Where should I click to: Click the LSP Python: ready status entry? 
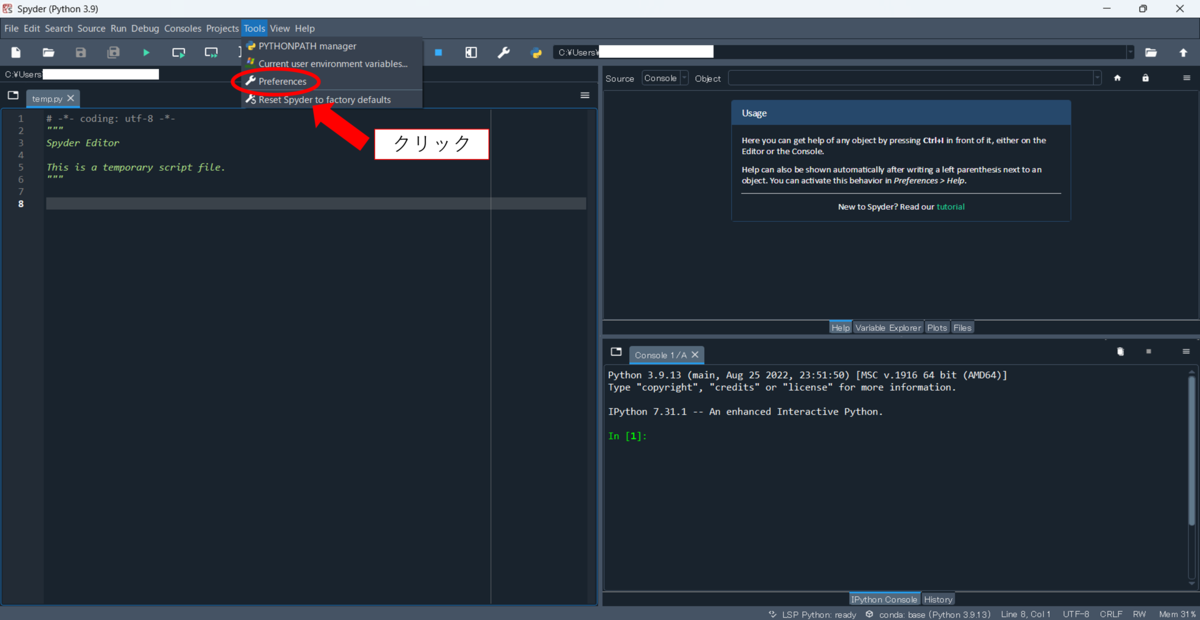(x=812, y=614)
